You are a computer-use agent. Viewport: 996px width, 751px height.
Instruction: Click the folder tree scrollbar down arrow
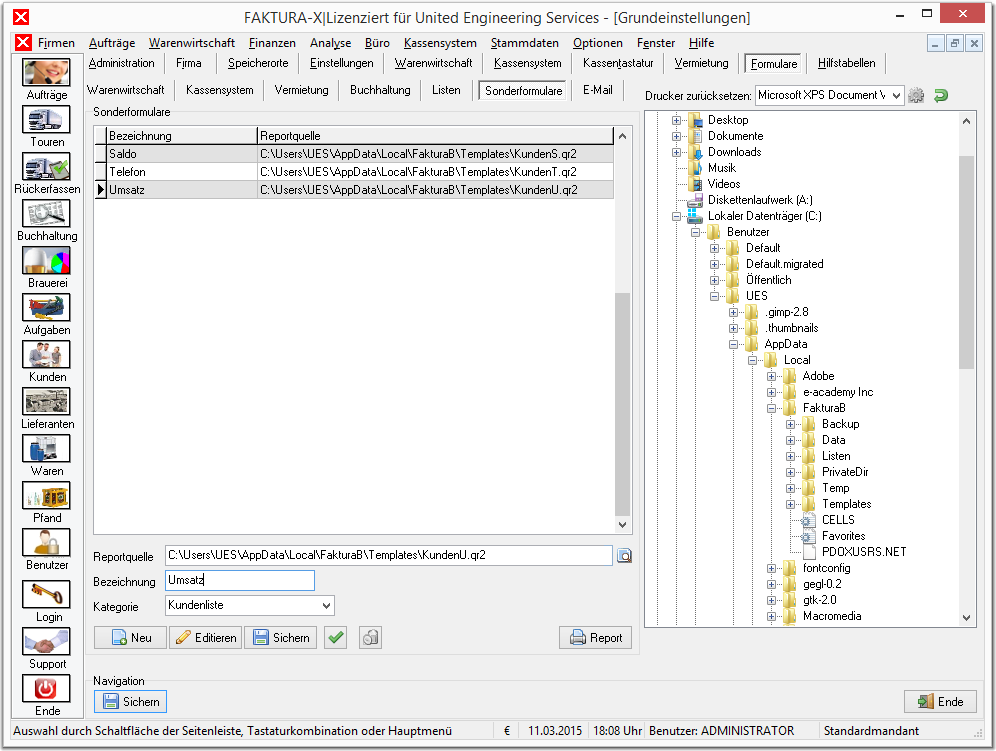click(966, 618)
